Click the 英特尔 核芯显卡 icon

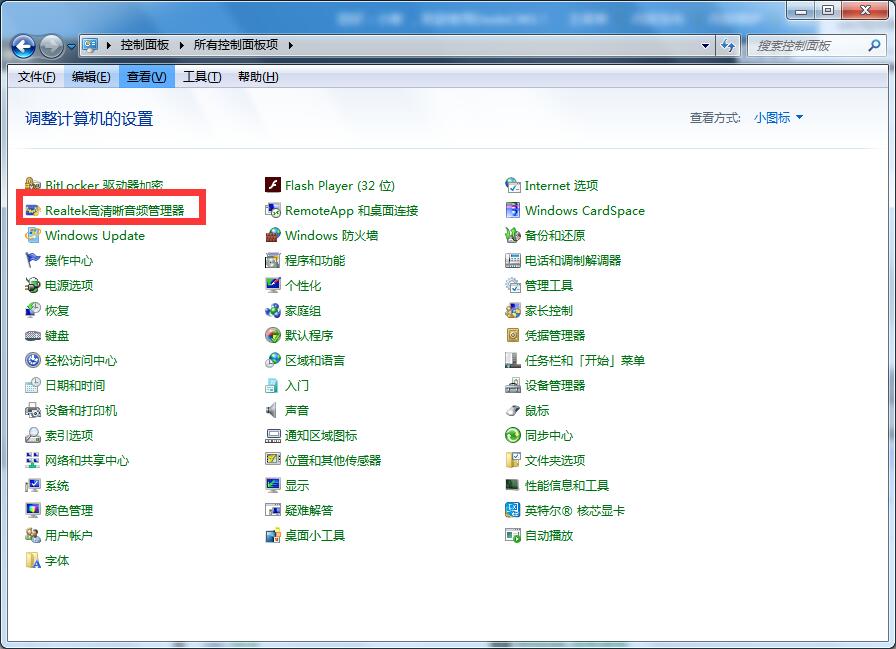pyautogui.click(x=513, y=510)
